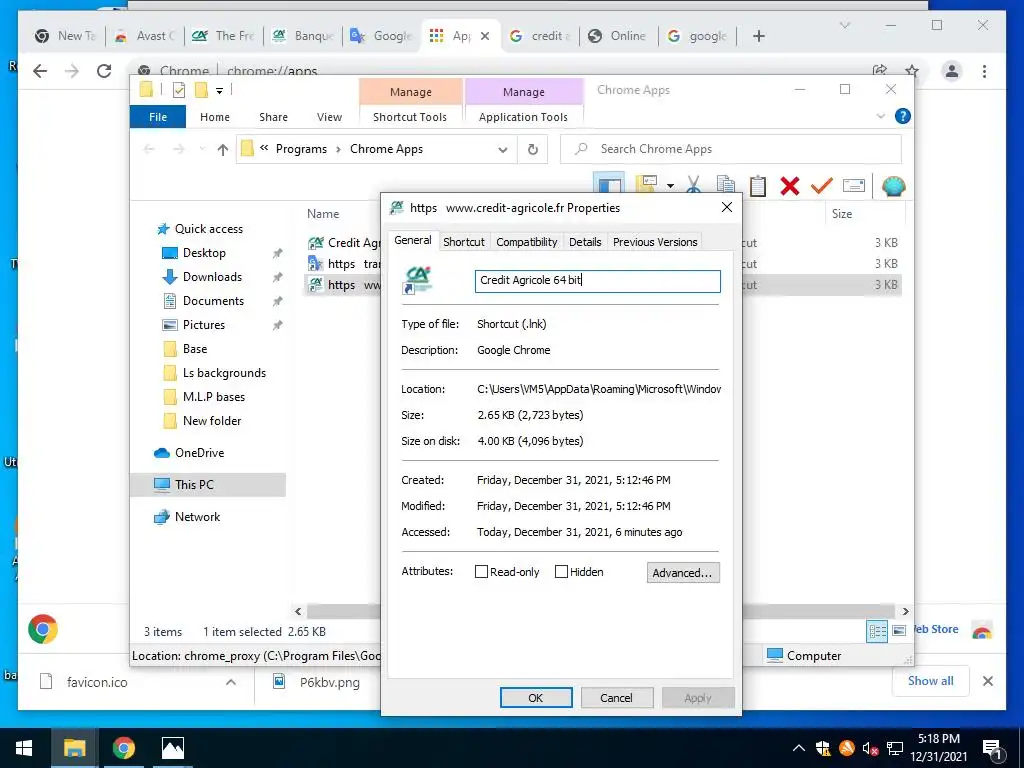
Task: Click the horizontal scrollbar right arrow
Action: pos(905,611)
